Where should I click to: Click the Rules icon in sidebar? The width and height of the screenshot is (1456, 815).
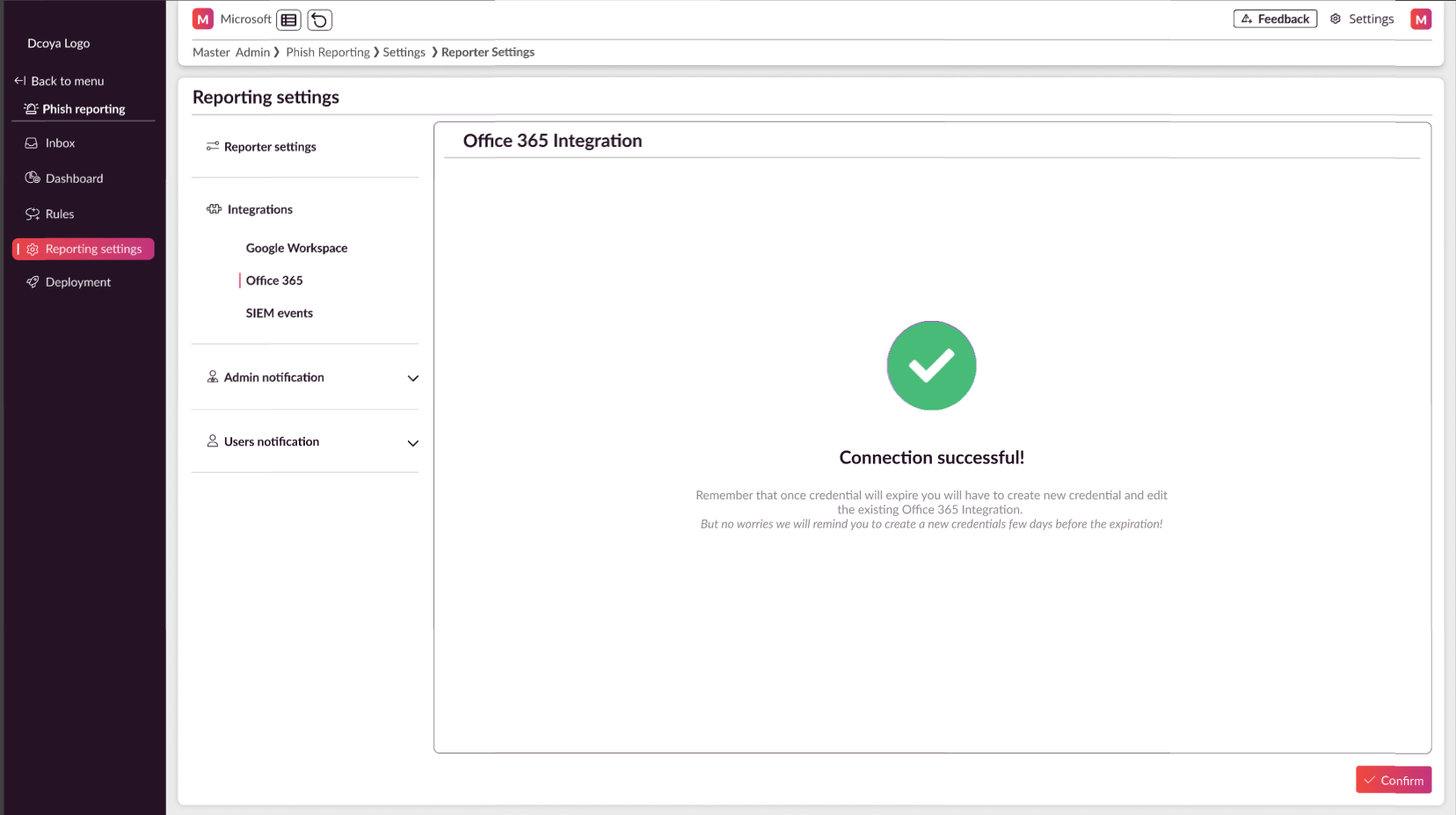(33, 215)
